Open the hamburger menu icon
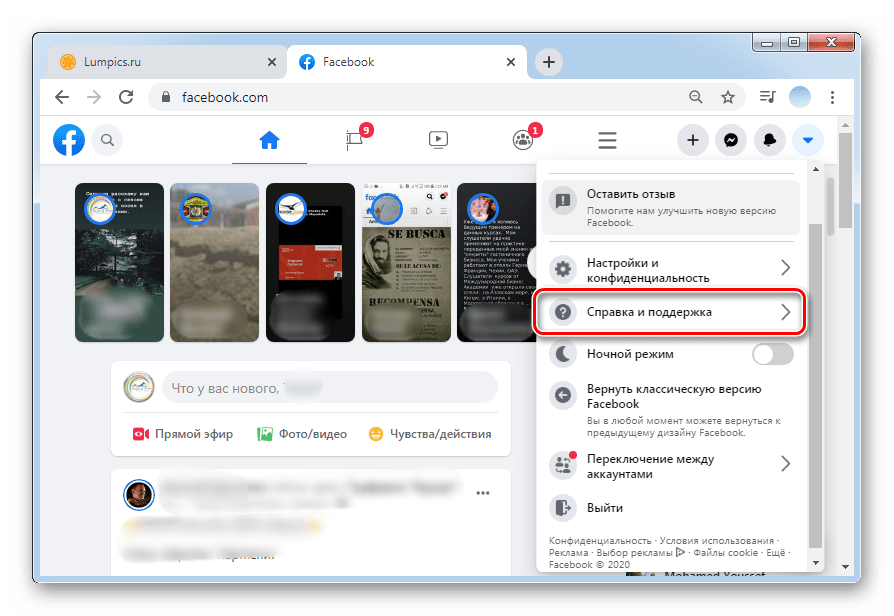This screenshot has width=894, height=616. tap(607, 140)
